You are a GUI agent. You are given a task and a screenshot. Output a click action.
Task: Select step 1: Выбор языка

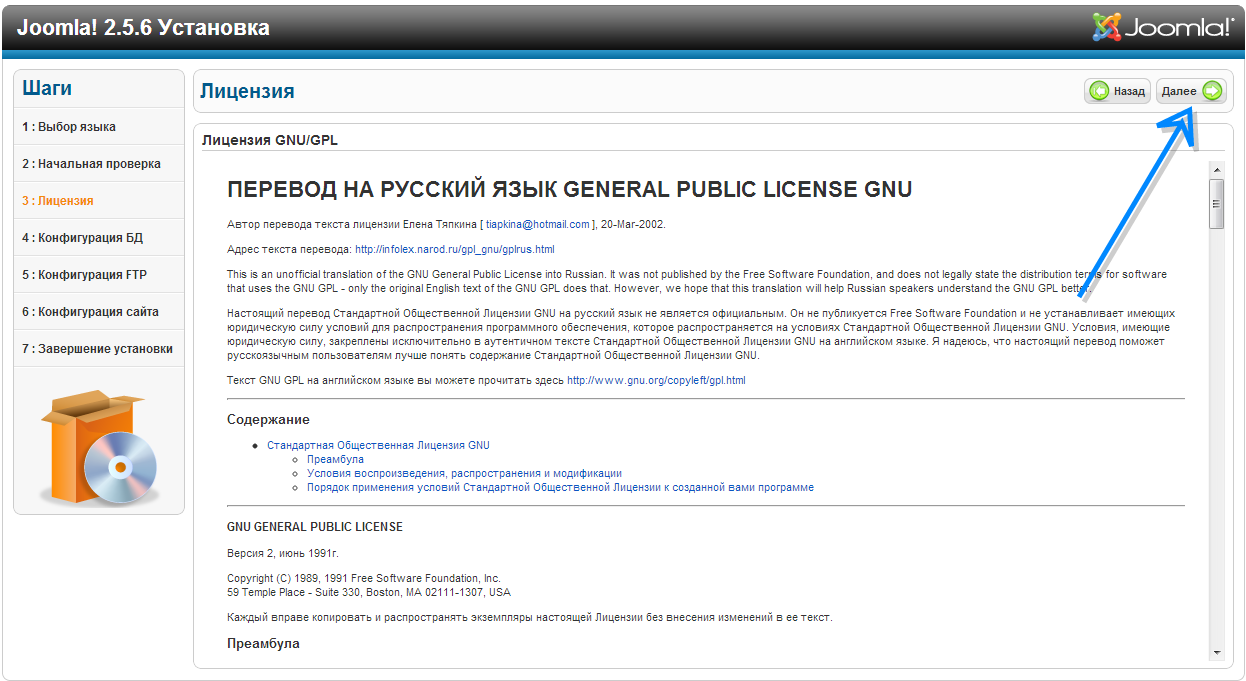(x=69, y=127)
